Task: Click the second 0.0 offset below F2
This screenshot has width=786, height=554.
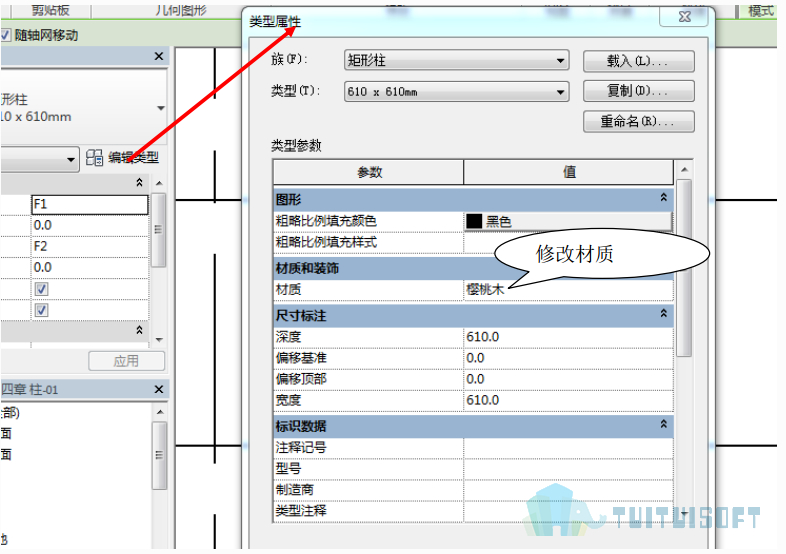Action: [x=90, y=268]
